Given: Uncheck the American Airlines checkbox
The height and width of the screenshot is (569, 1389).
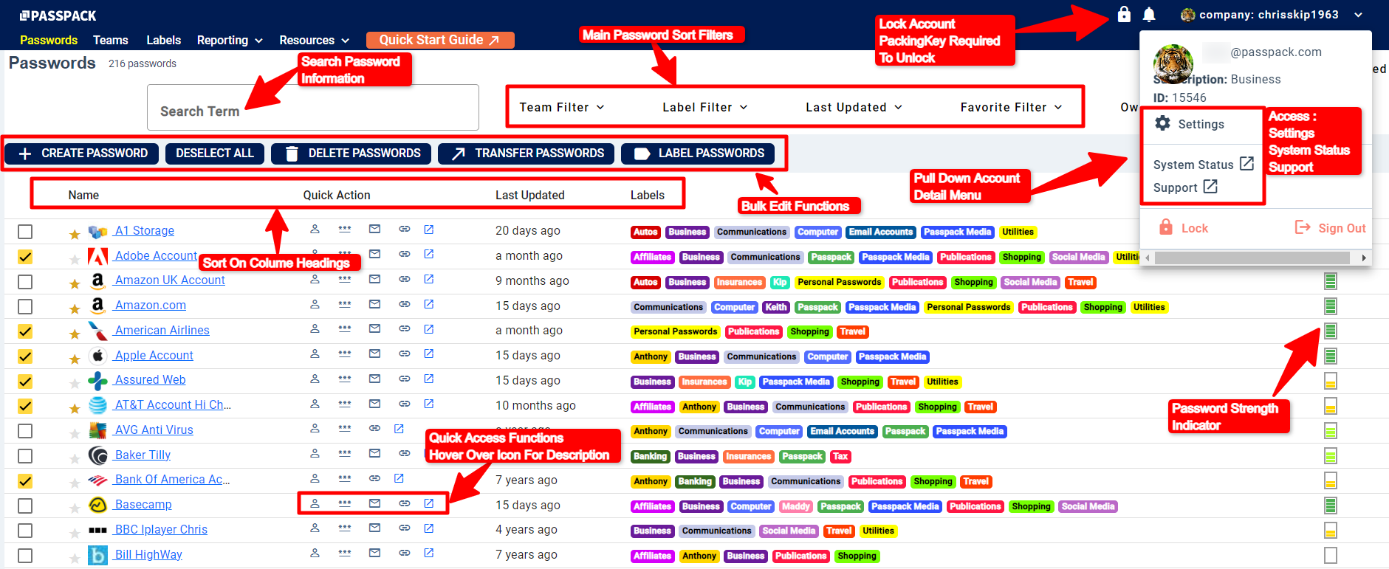Looking at the screenshot, I should tap(25, 331).
